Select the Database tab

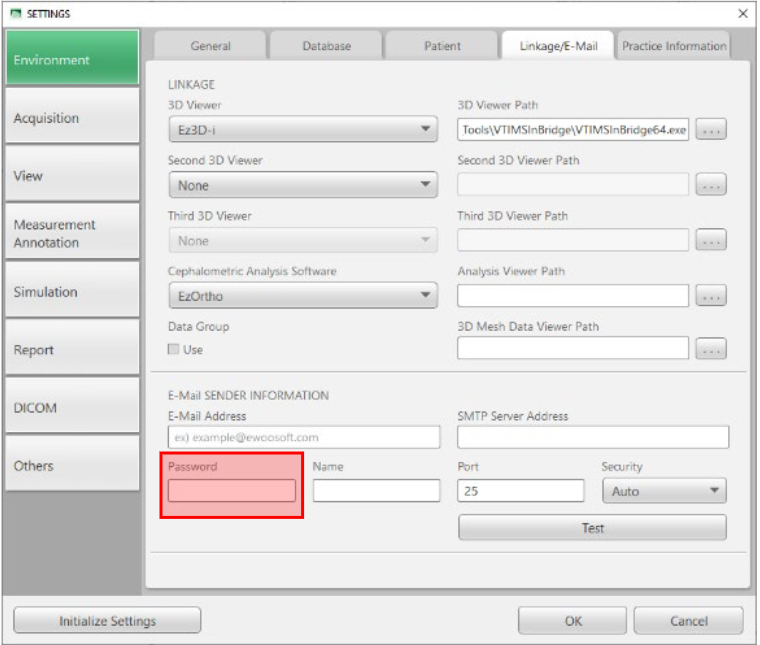point(326,46)
